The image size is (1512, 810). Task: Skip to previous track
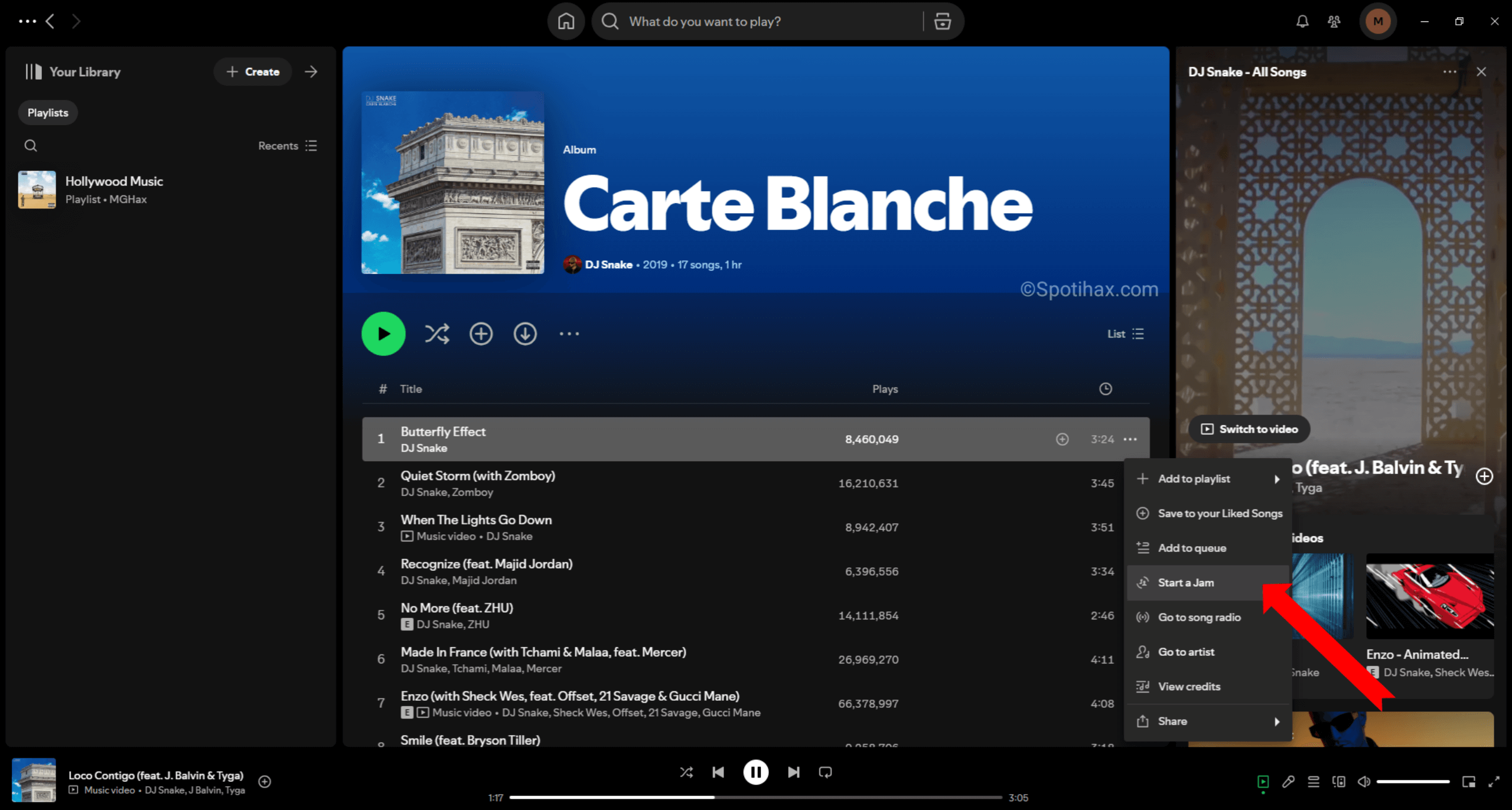pos(718,772)
